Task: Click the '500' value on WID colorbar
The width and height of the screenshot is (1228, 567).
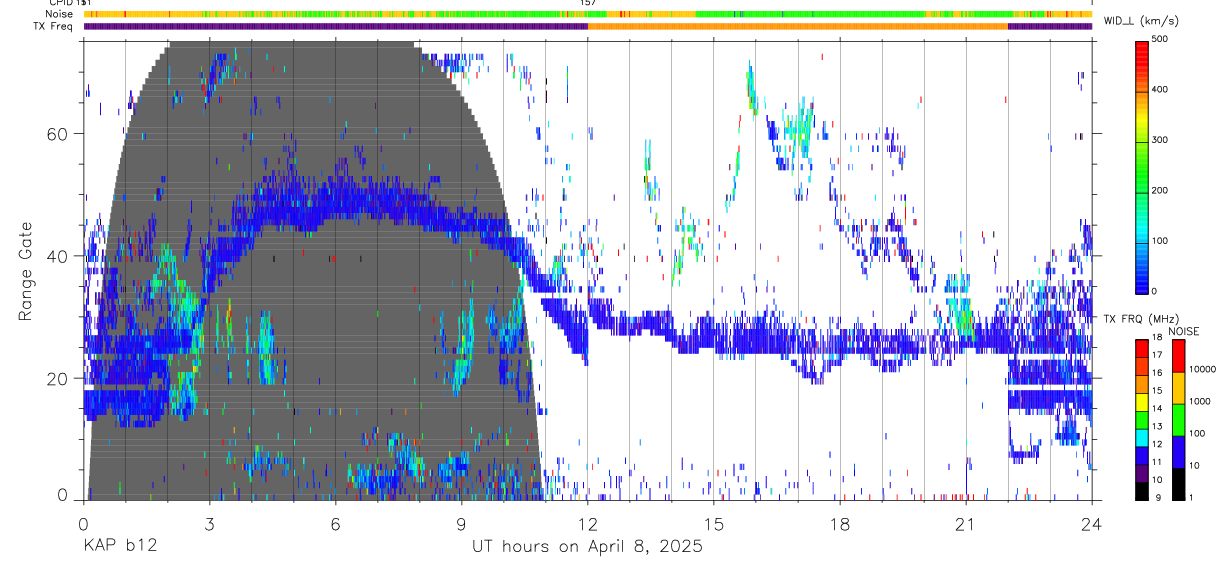Action: [x=1160, y=39]
